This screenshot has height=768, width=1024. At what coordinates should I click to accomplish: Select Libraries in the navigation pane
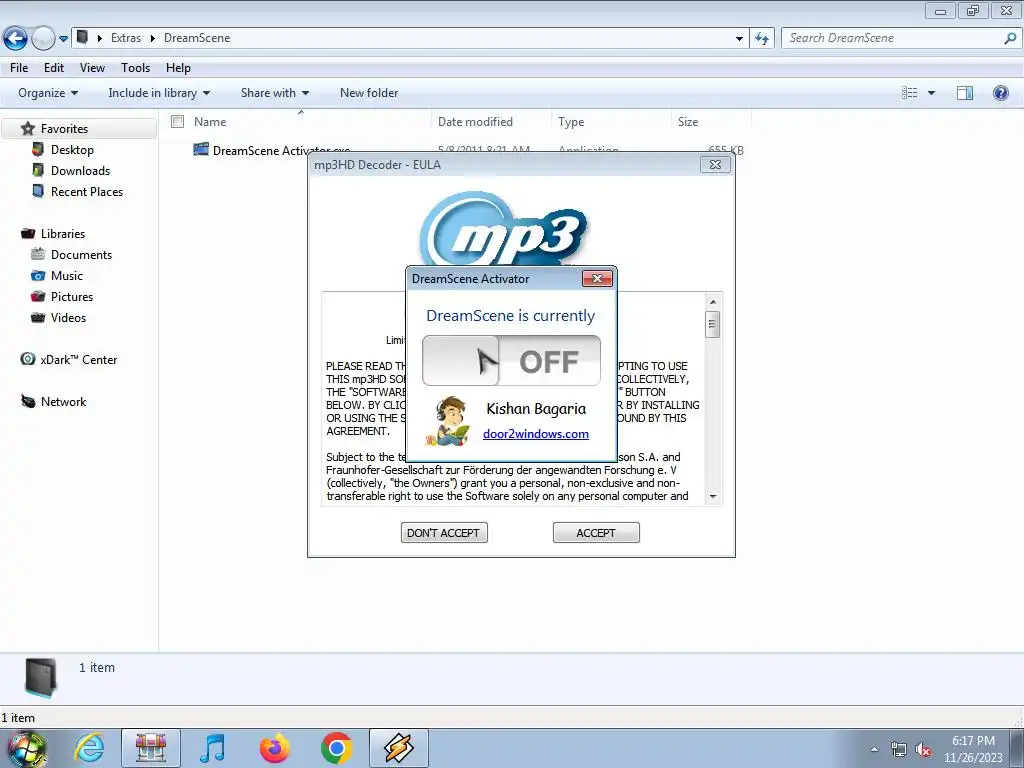point(63,234)
